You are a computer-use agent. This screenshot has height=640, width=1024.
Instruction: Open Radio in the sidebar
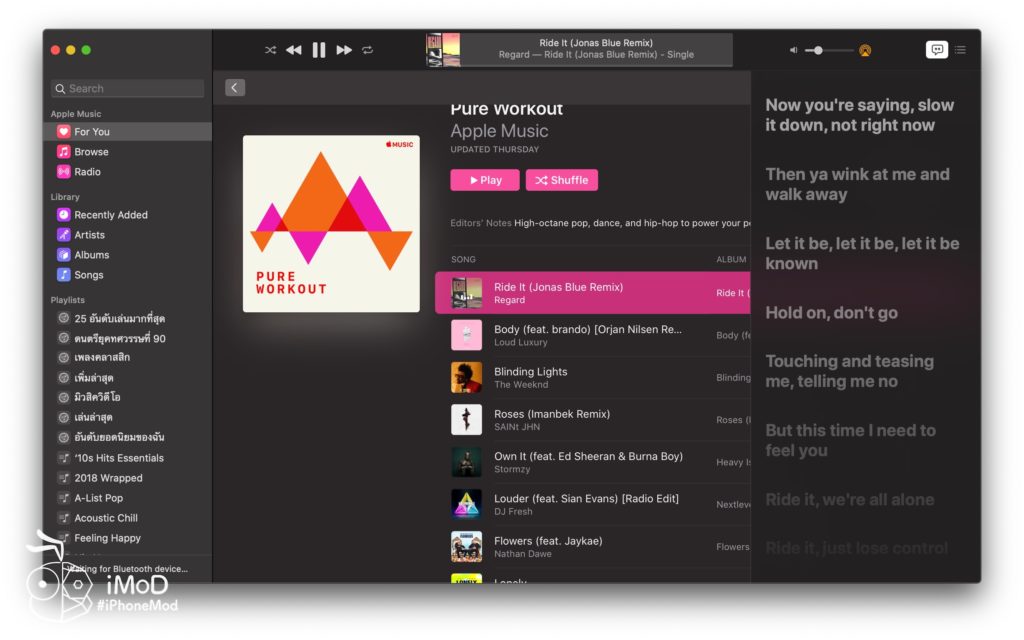coord(87,172)
